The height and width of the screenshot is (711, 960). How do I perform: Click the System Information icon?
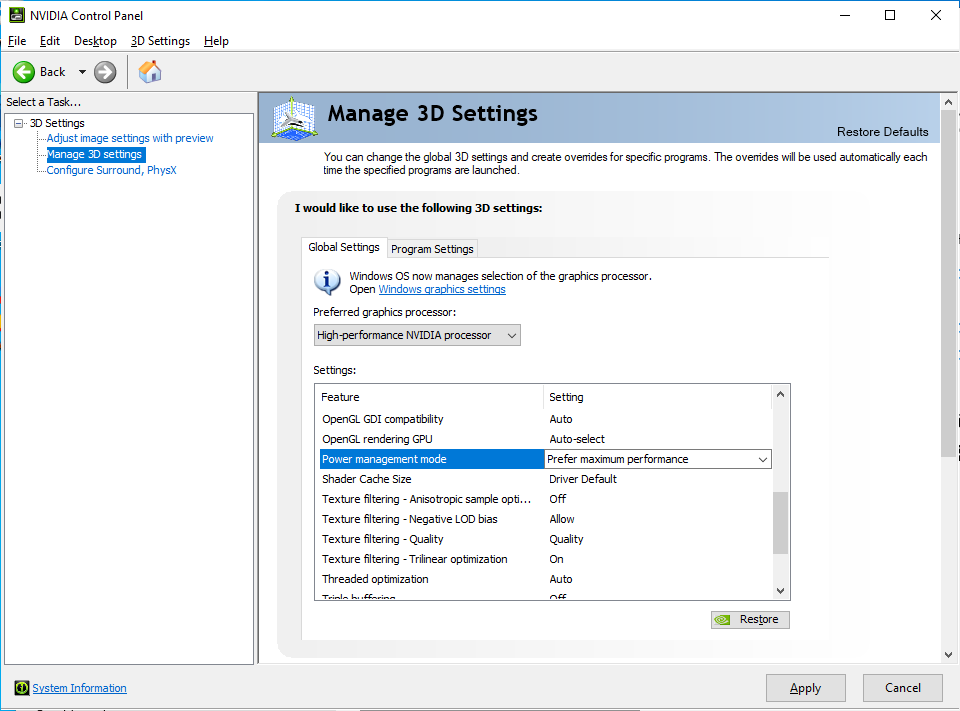tap(21, 688)
